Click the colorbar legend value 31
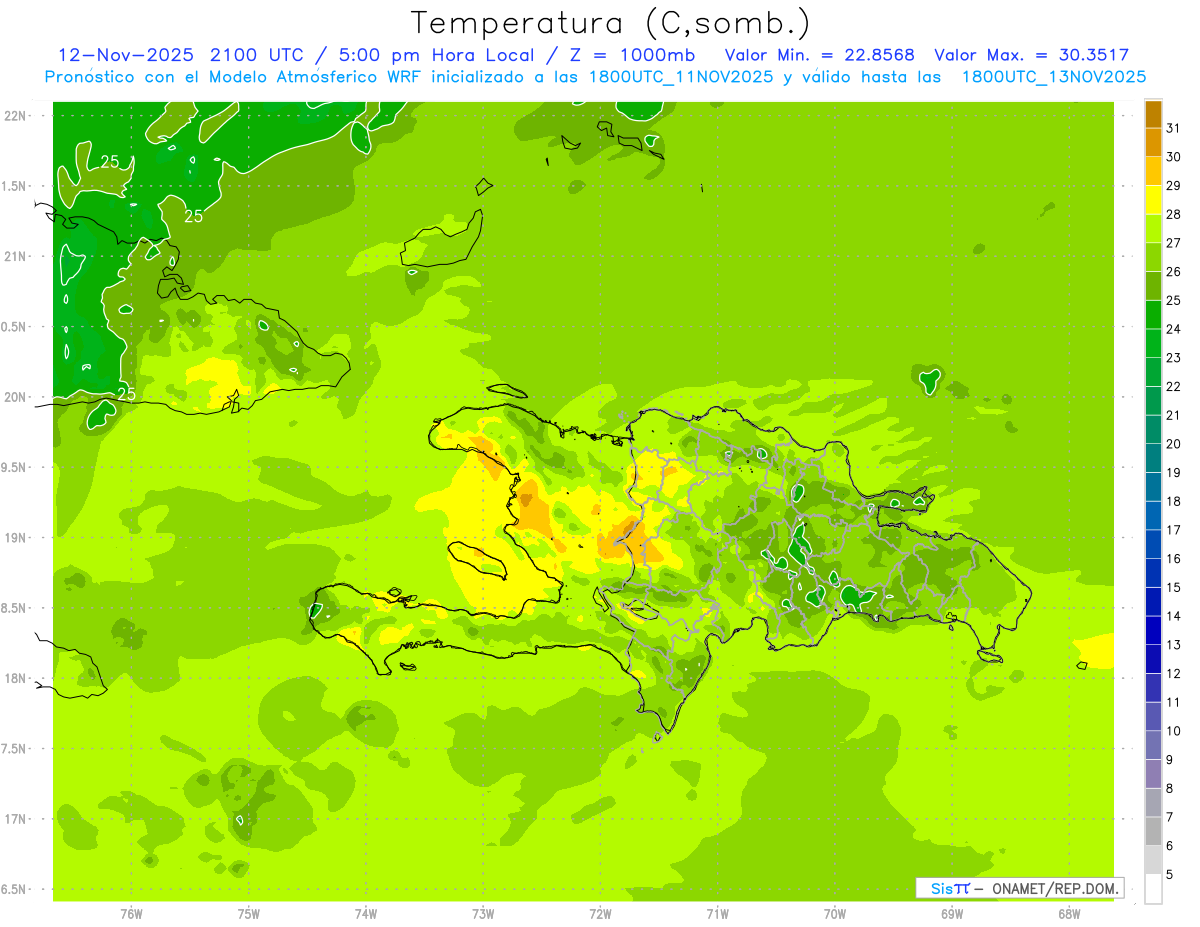The image size is (1200, 927). click(1173, 128)
